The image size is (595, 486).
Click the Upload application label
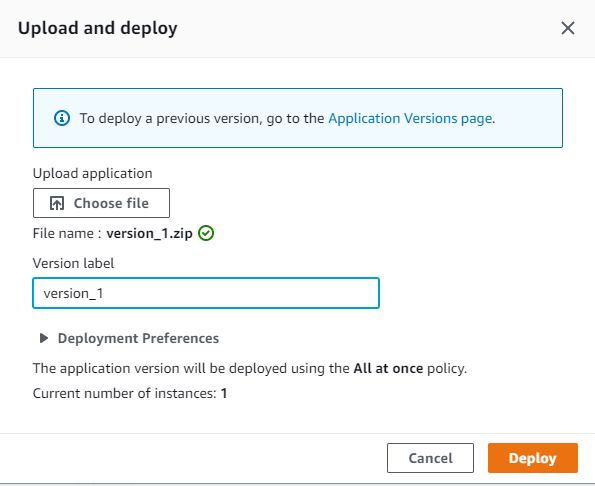coord(93,173)
